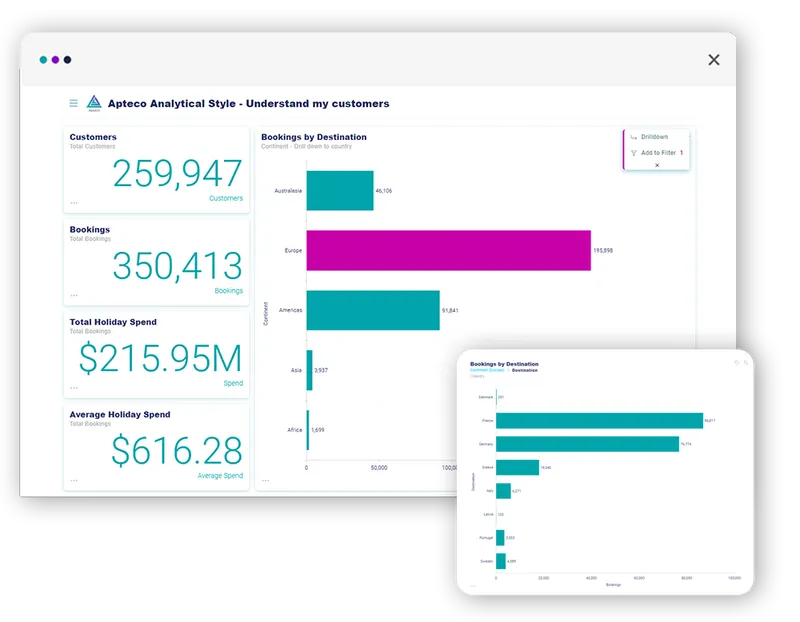800x622 pixels.
Task: Click the $616.28 average spend value
Action: click(177, 451)
